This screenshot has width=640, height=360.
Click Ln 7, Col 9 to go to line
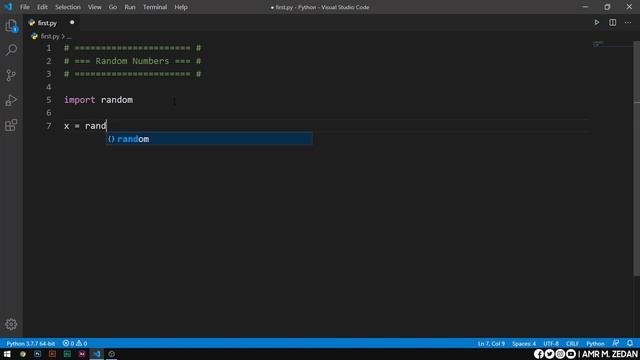pos(491,343)
